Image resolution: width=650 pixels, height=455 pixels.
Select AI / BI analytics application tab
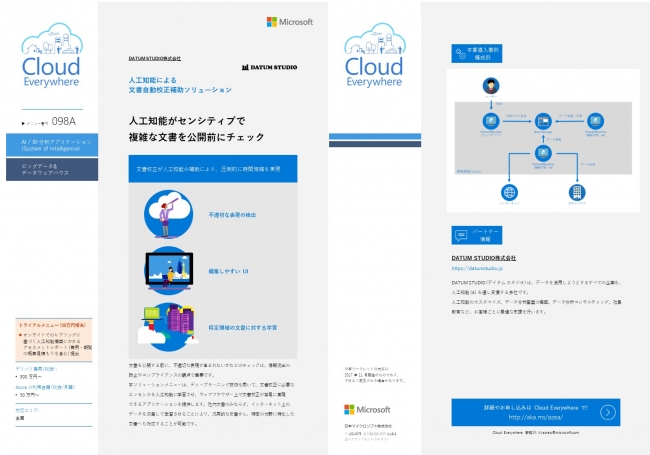[59, 145]
